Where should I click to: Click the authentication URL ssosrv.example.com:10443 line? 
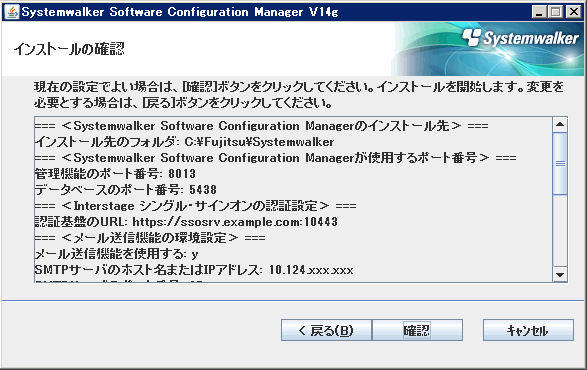tap(186, 222)
